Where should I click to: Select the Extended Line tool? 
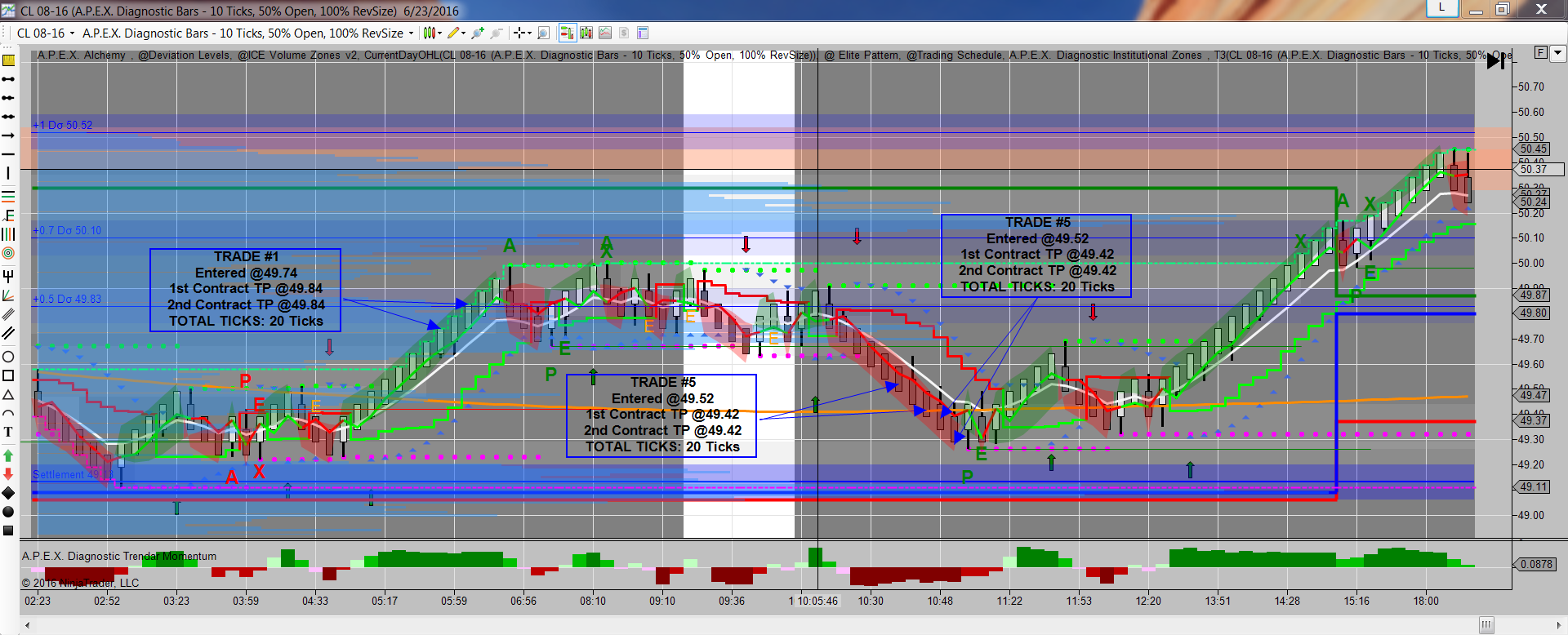tap(8, 117)
